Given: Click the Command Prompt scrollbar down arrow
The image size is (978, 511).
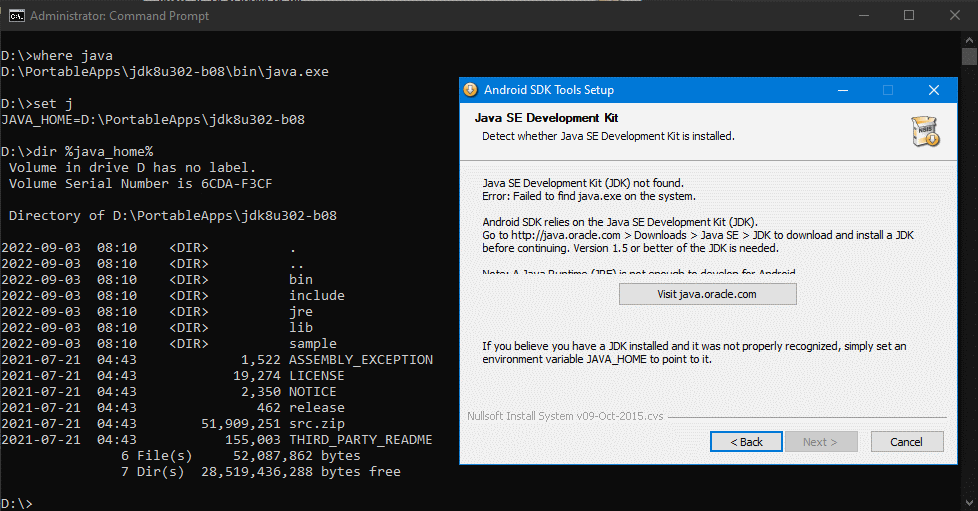Looking at the screenshot, I should point(969,502).
